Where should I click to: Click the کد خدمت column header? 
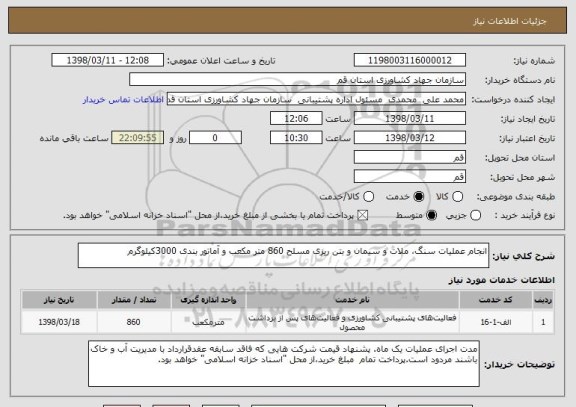(496, 300)
